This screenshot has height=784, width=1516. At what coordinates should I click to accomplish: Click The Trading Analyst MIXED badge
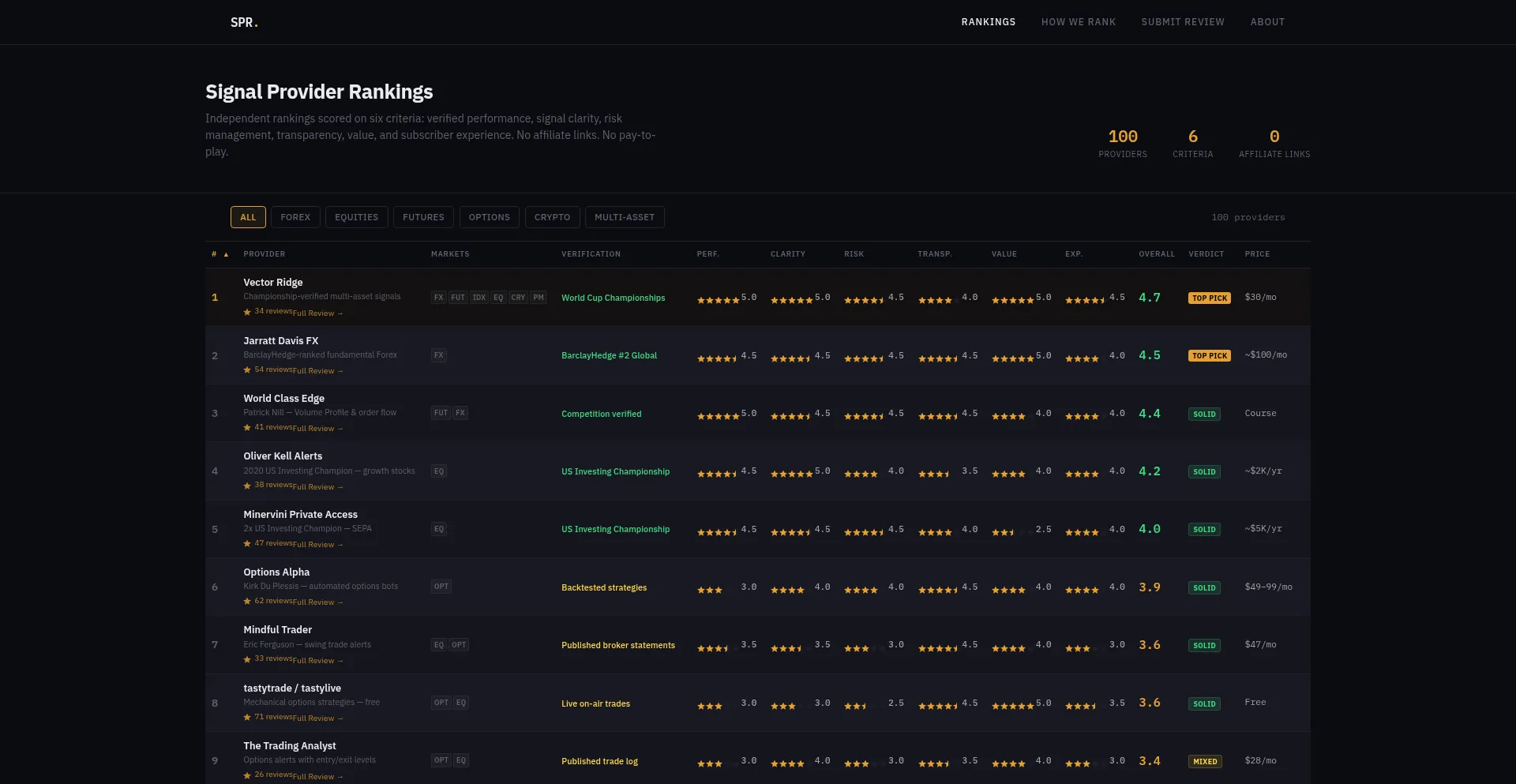tap(1205, 761)
